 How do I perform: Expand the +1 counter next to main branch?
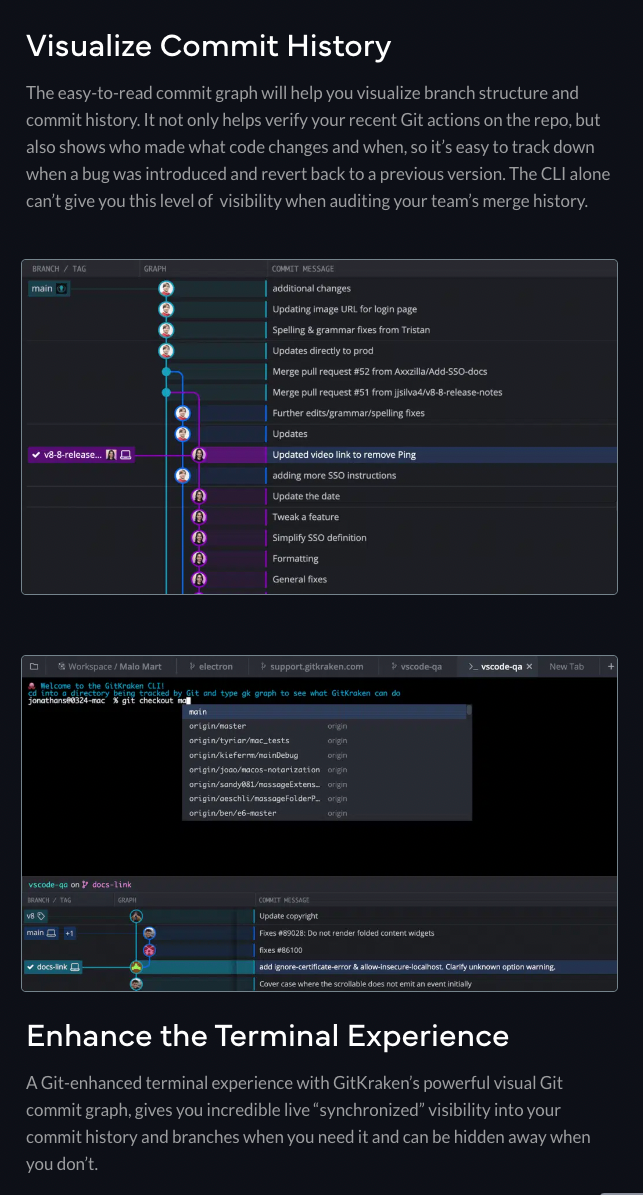tap(70, 932)
